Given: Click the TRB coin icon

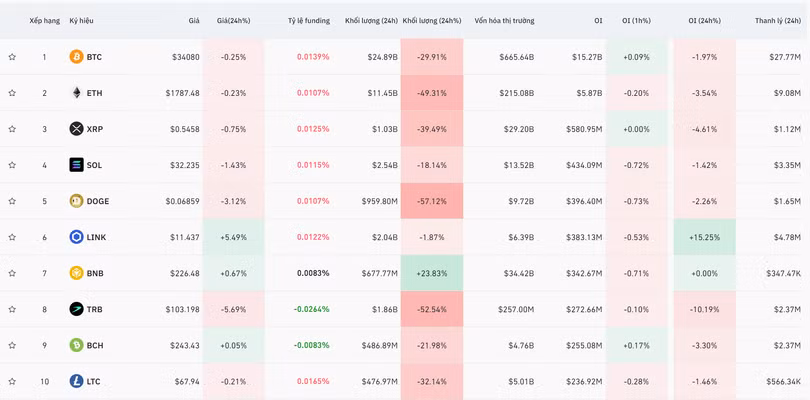Looking at the screenshot, I should pos(76,309).
